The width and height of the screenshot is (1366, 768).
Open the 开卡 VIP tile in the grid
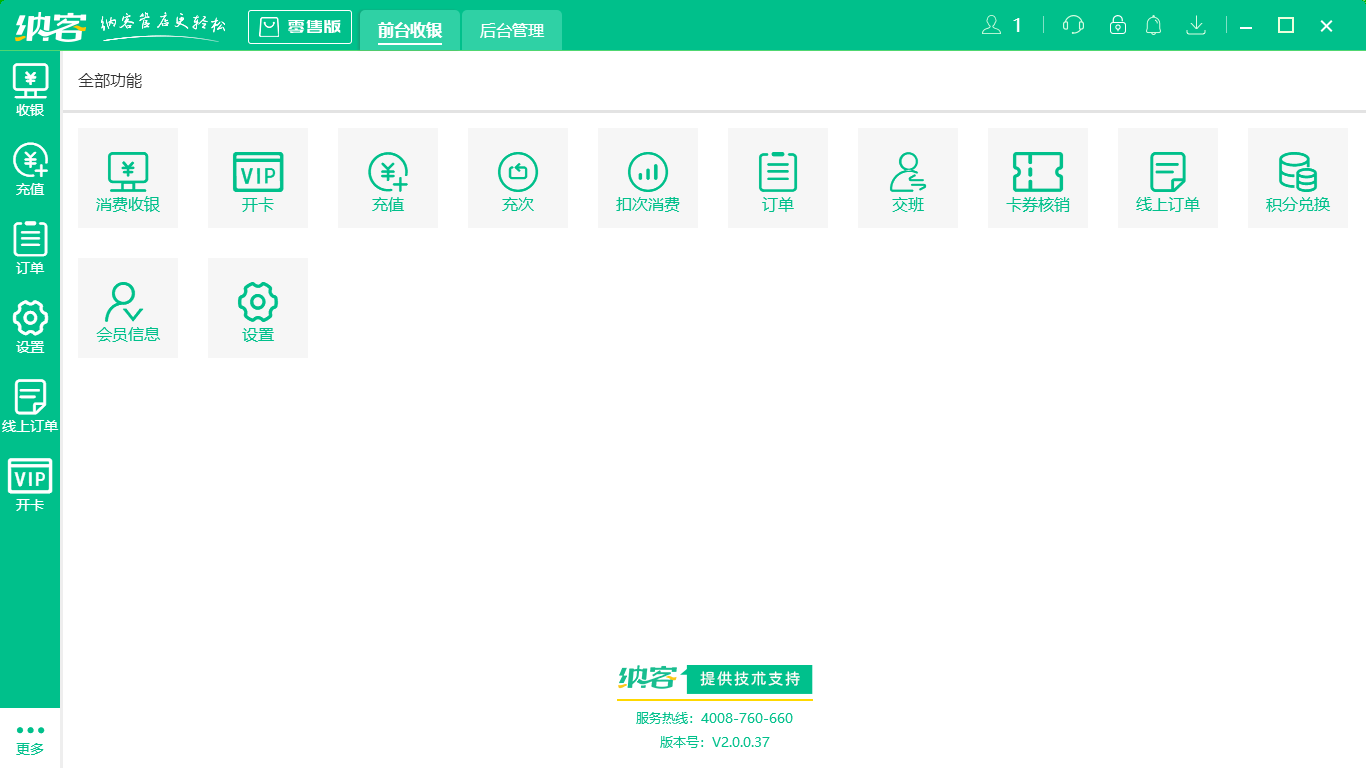258,178
